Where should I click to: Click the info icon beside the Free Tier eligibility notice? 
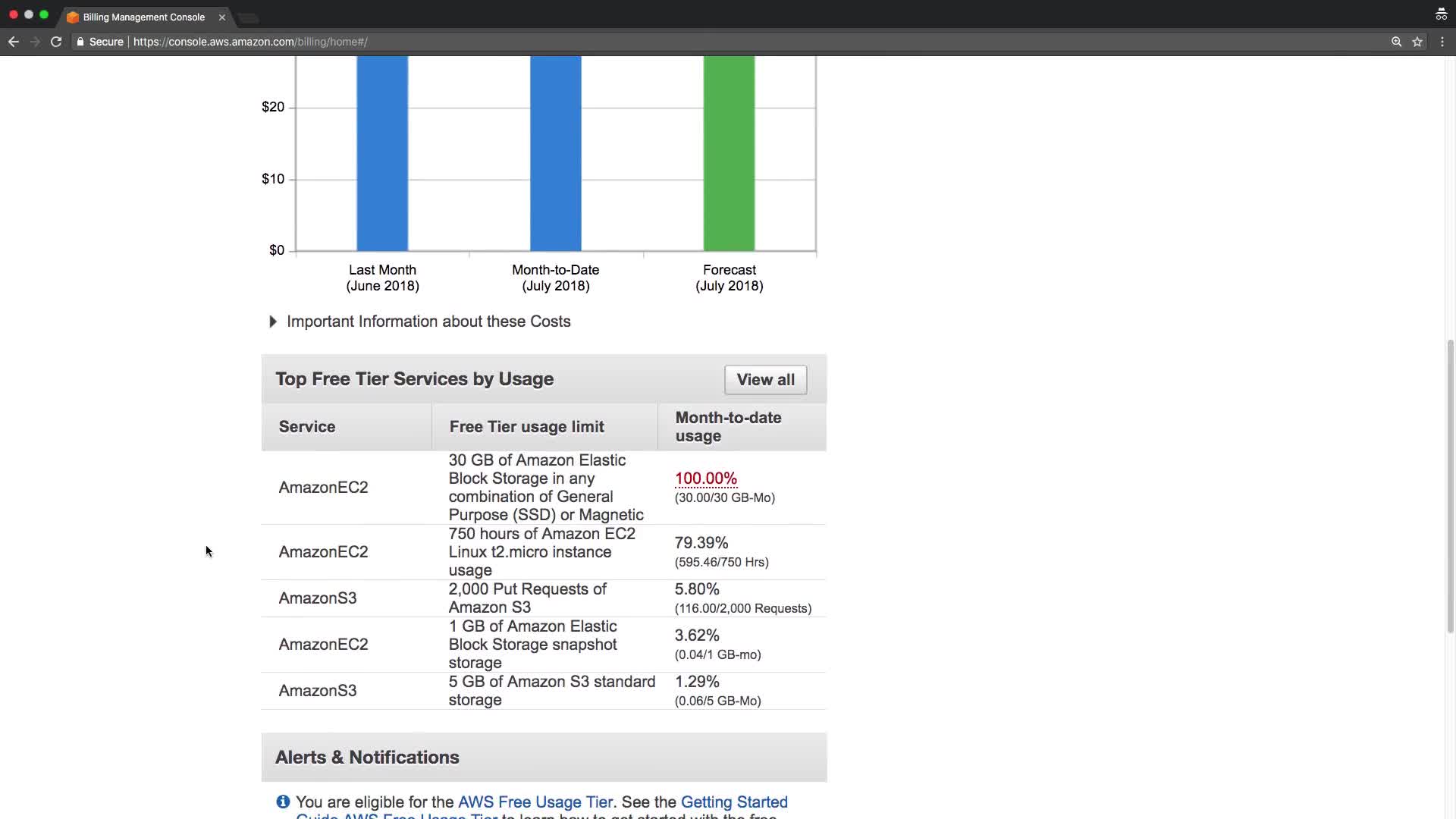click(283, 802)
